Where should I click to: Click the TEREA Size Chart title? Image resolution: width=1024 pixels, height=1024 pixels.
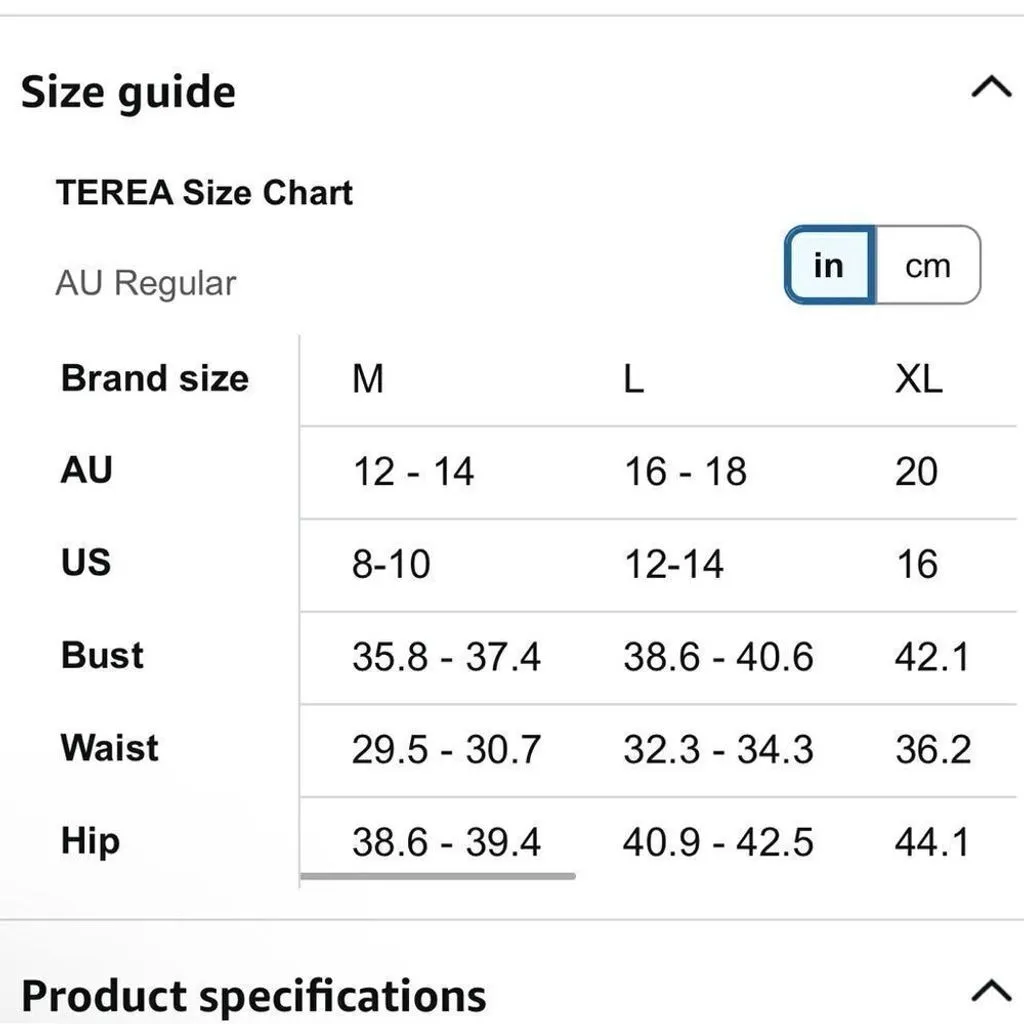[x=204, y=193]
